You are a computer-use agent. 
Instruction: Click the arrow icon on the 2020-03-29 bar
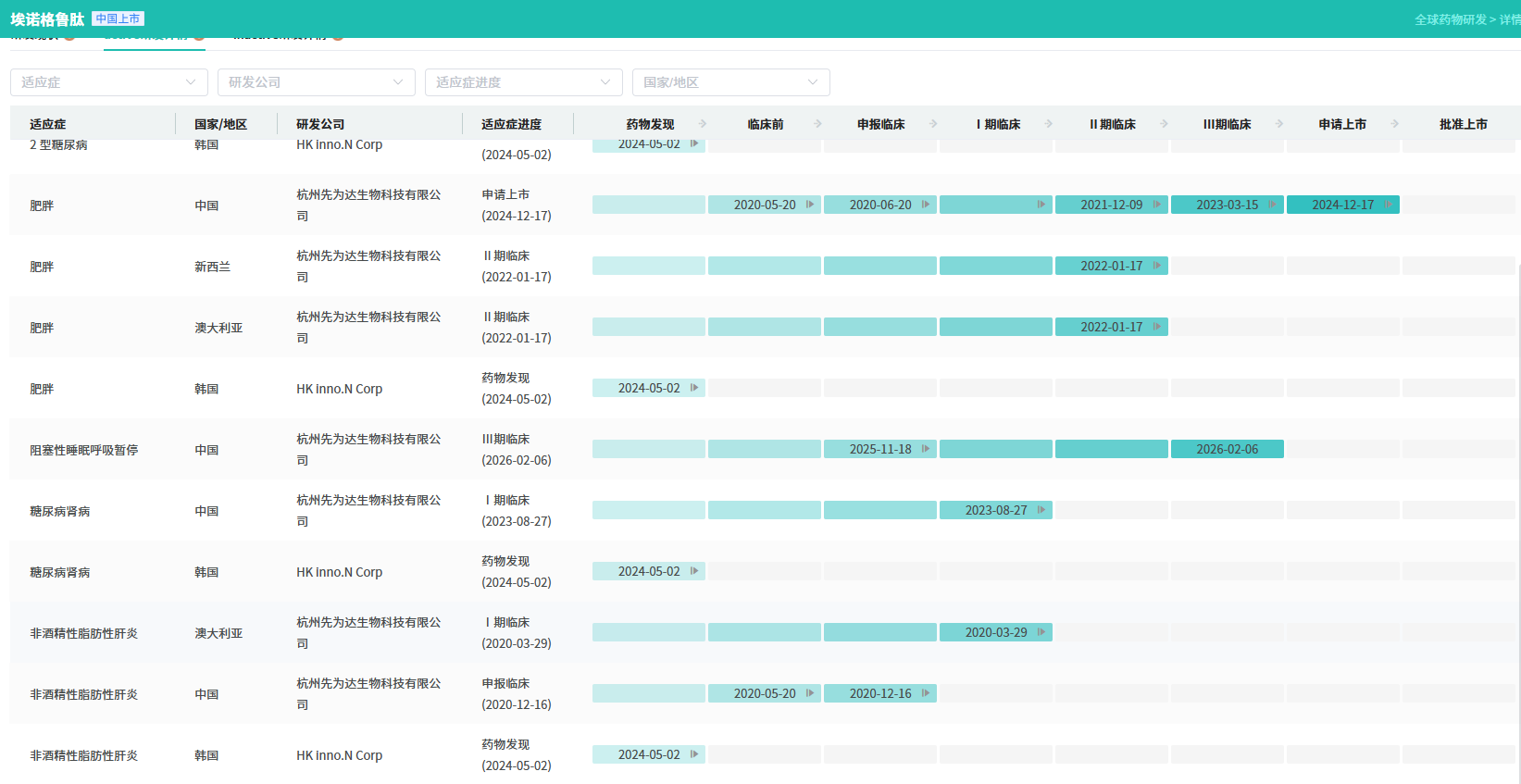1041,632
